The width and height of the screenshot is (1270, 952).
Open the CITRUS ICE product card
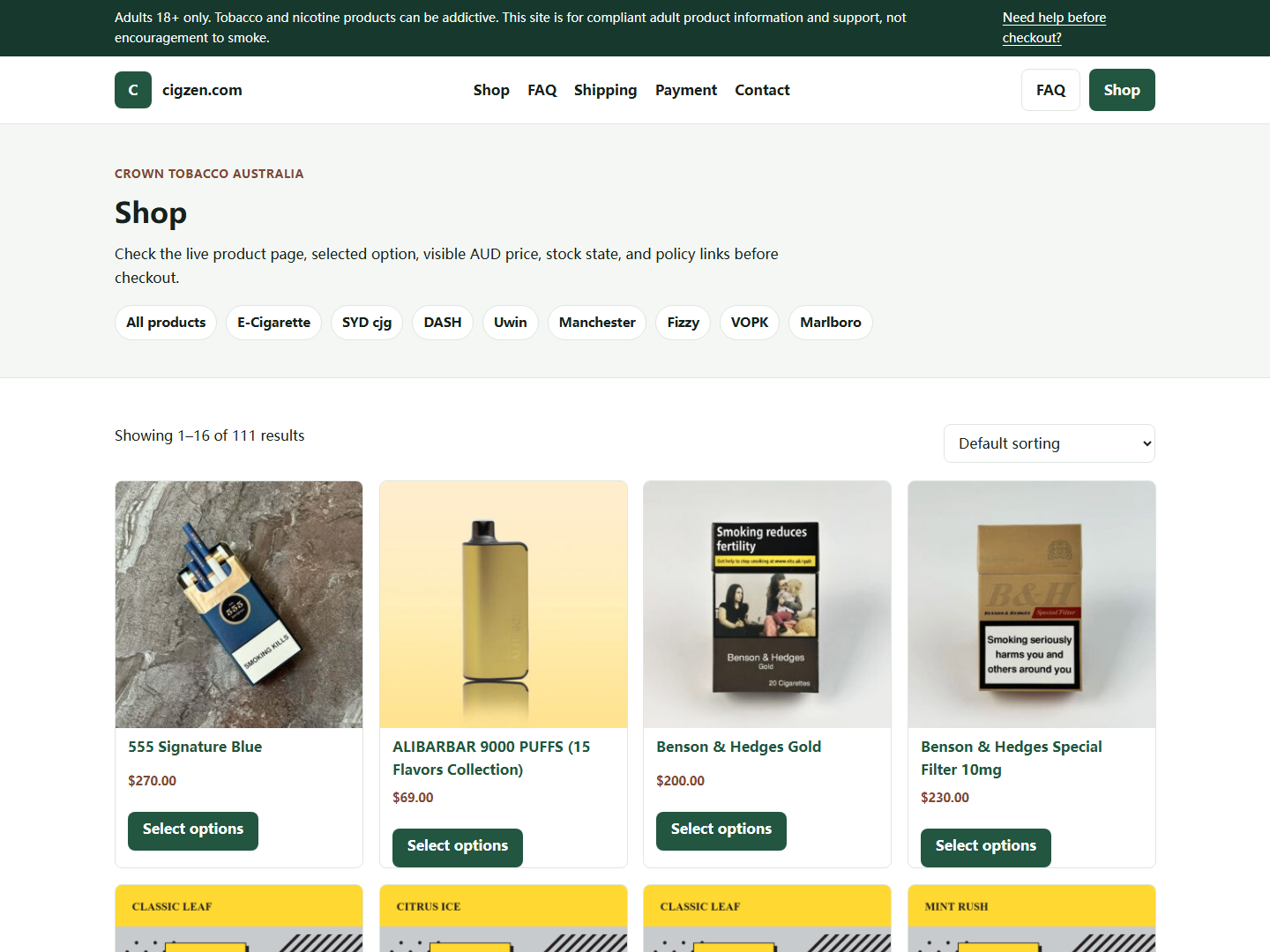[x=504, y=918]
